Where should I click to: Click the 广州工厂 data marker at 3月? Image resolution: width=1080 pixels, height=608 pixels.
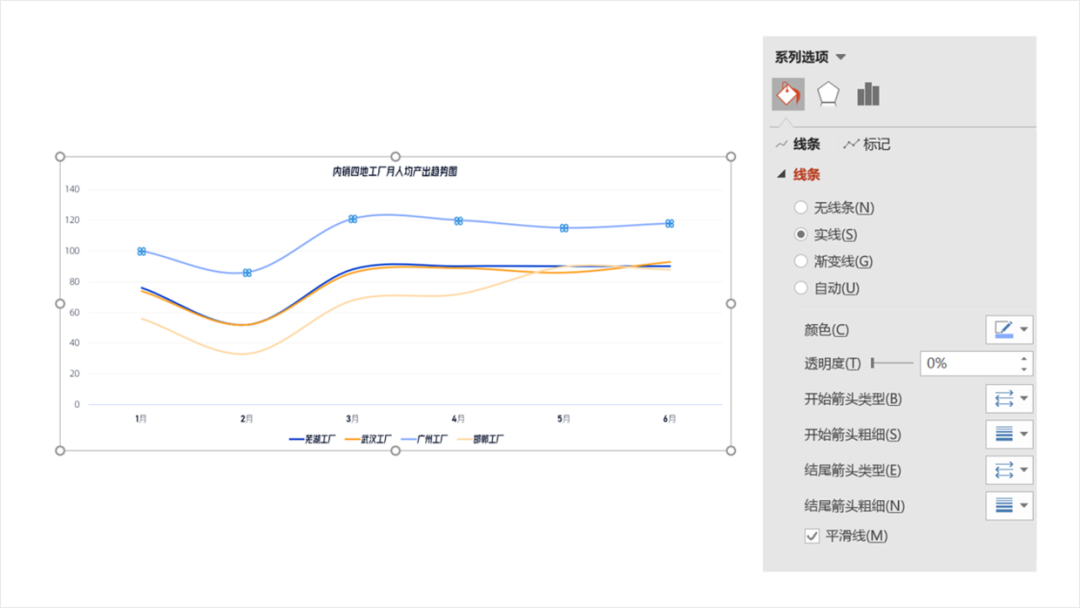[353, 219]
